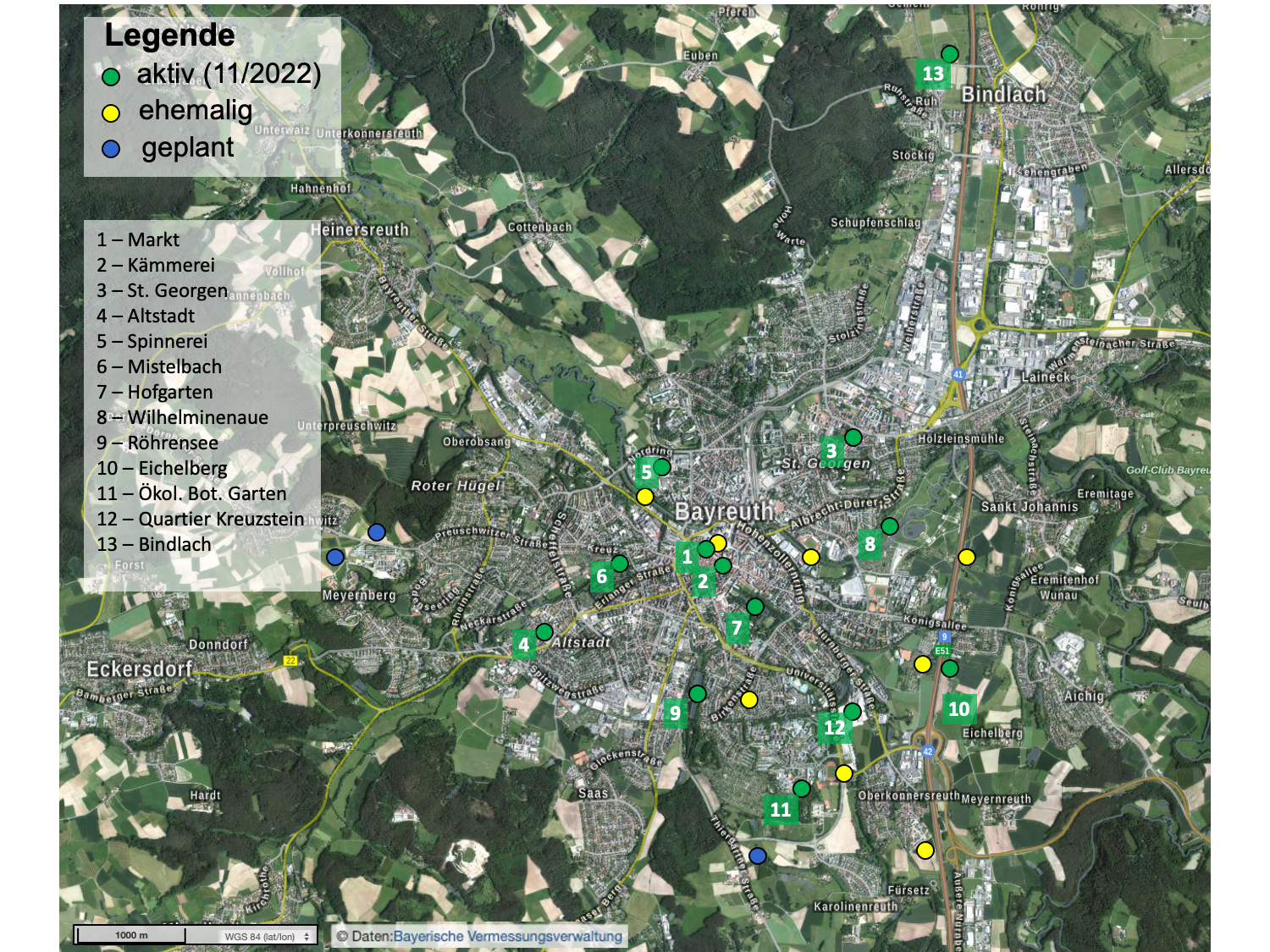Screen dimensions: 1270x952
Task: Click list entry '4 – Altstadt'
Action: [146, 316]
